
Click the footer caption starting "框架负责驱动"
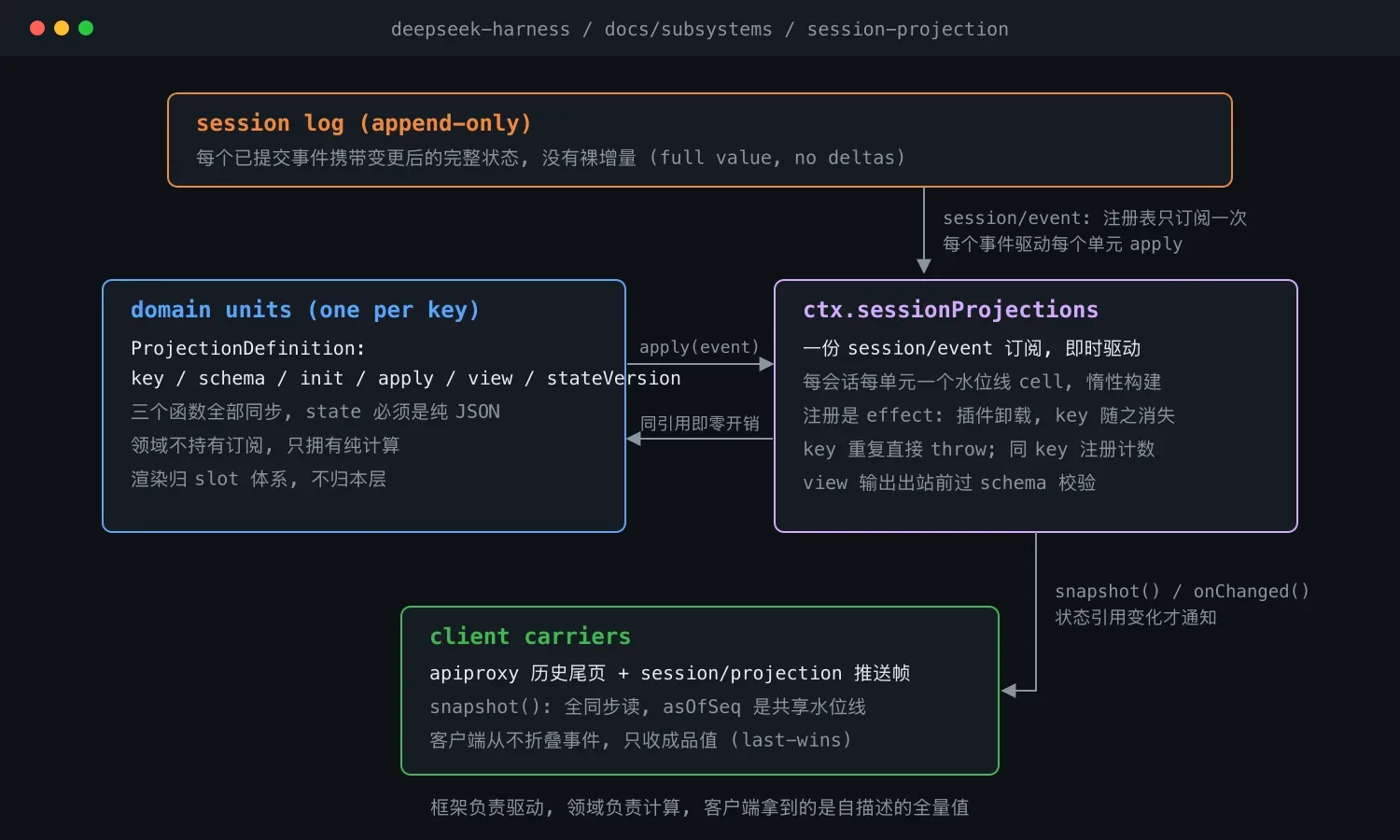(x=700, y=807)
